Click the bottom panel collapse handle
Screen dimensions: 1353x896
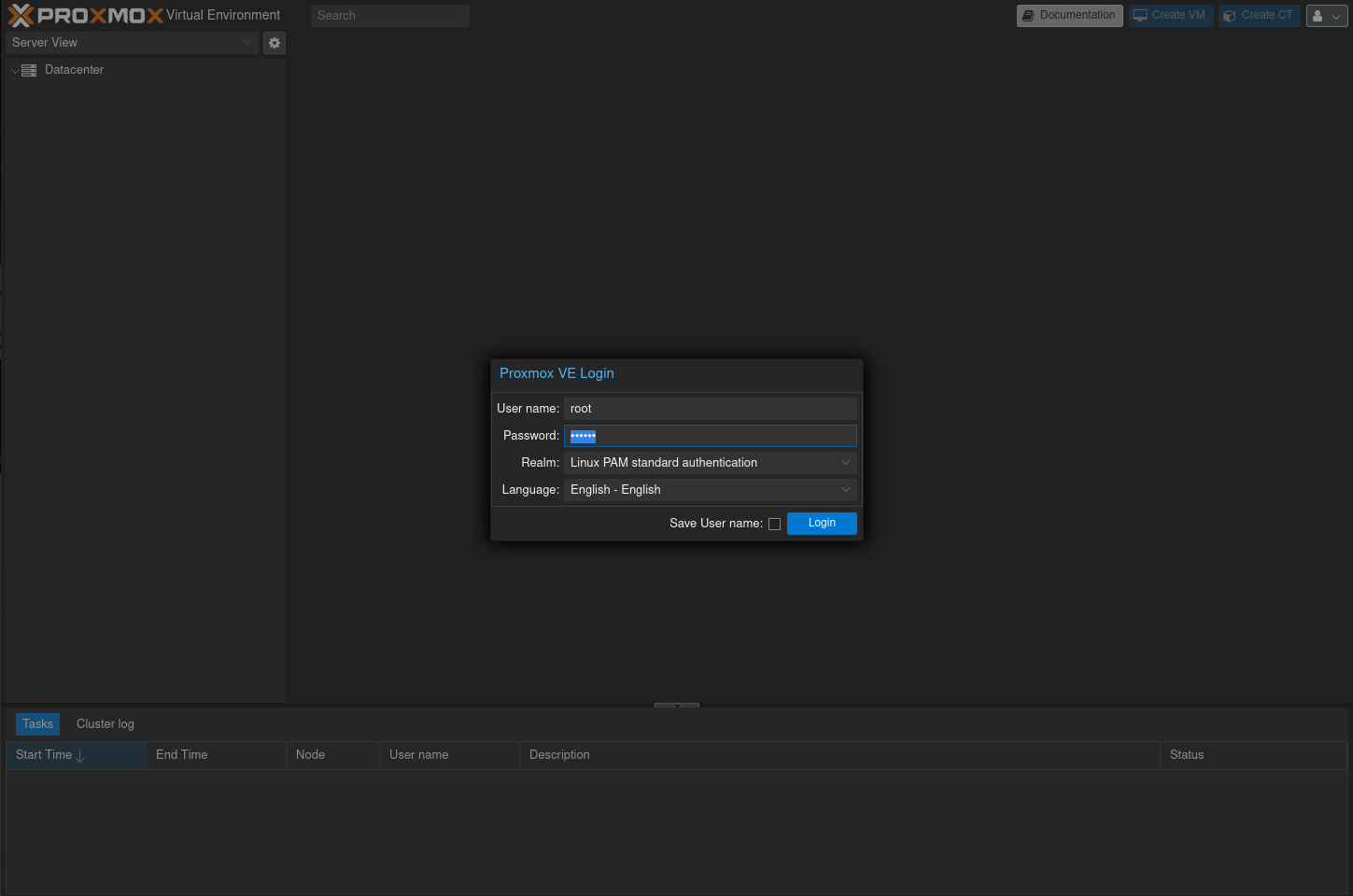click(676, 705)
